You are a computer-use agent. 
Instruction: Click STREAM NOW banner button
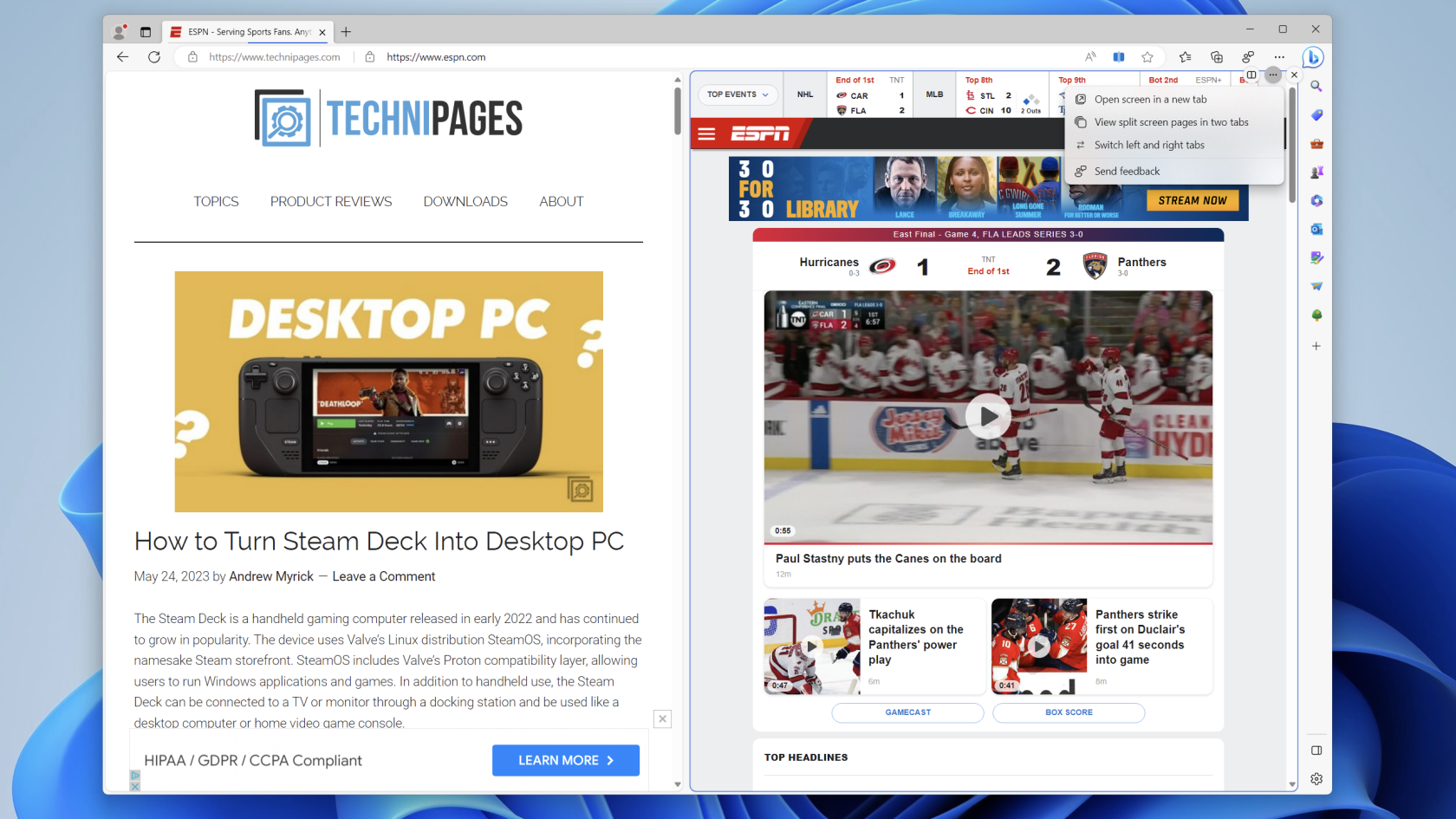(1193, 200)
